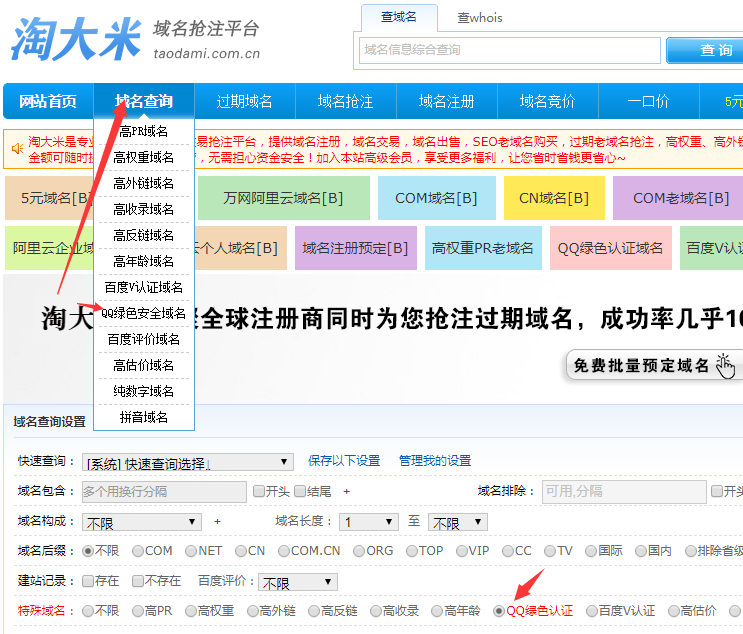This screenshot has width=743, height=634.
Task: Open the 网站首页 nav item
Action: (48, 101)
